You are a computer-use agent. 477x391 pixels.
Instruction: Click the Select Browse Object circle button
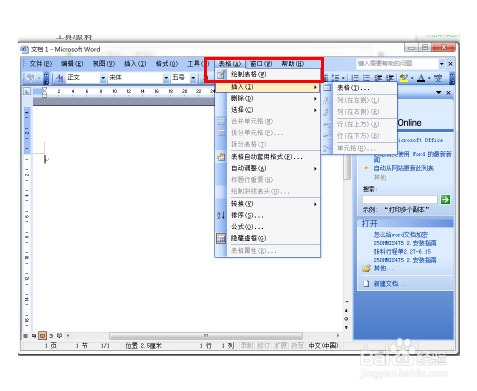(346, 319)
